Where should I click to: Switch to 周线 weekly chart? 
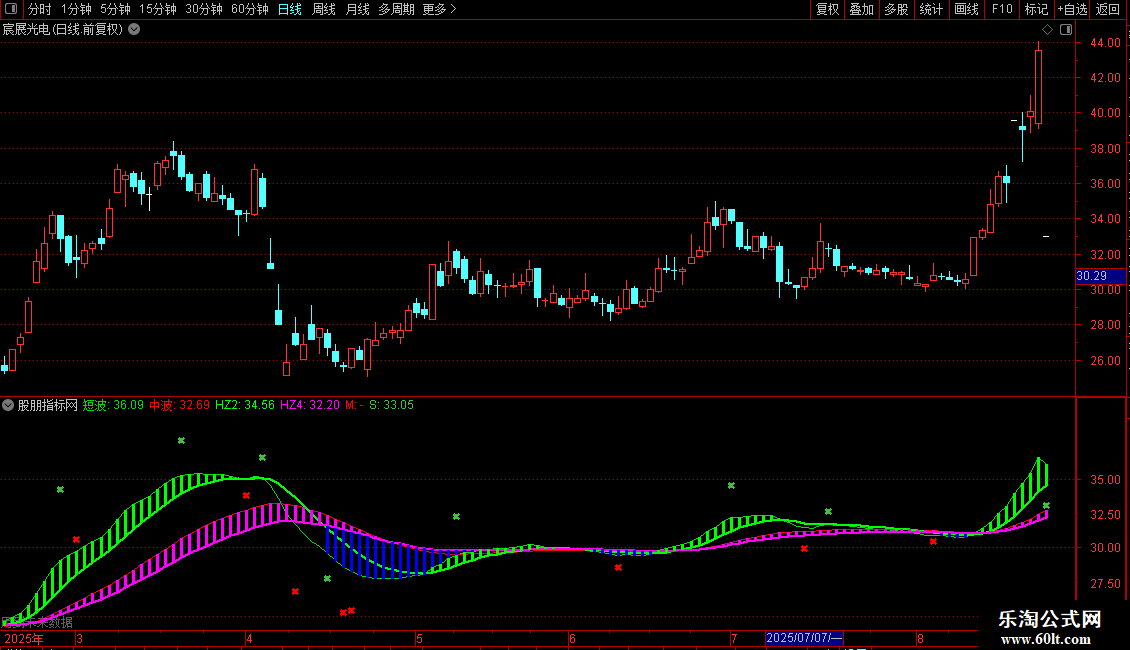324,9
